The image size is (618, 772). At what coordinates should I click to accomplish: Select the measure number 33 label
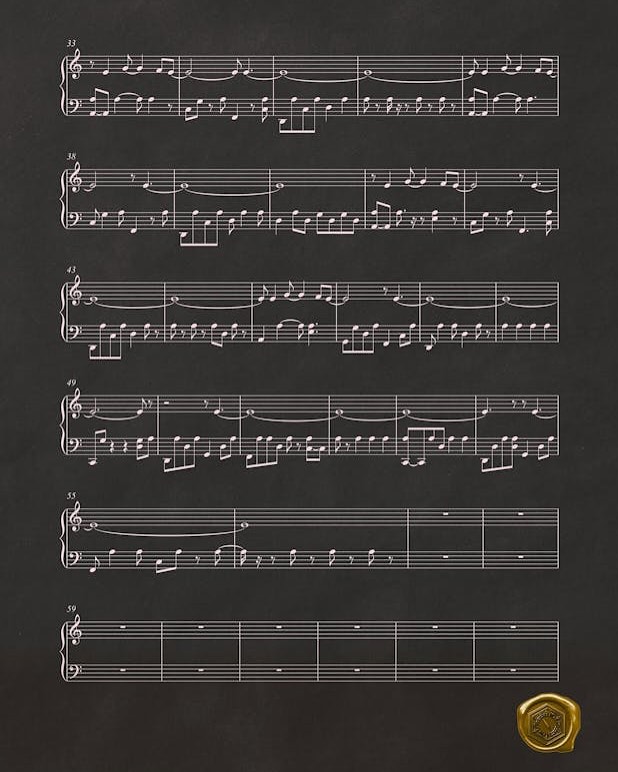tap(71, 43)
